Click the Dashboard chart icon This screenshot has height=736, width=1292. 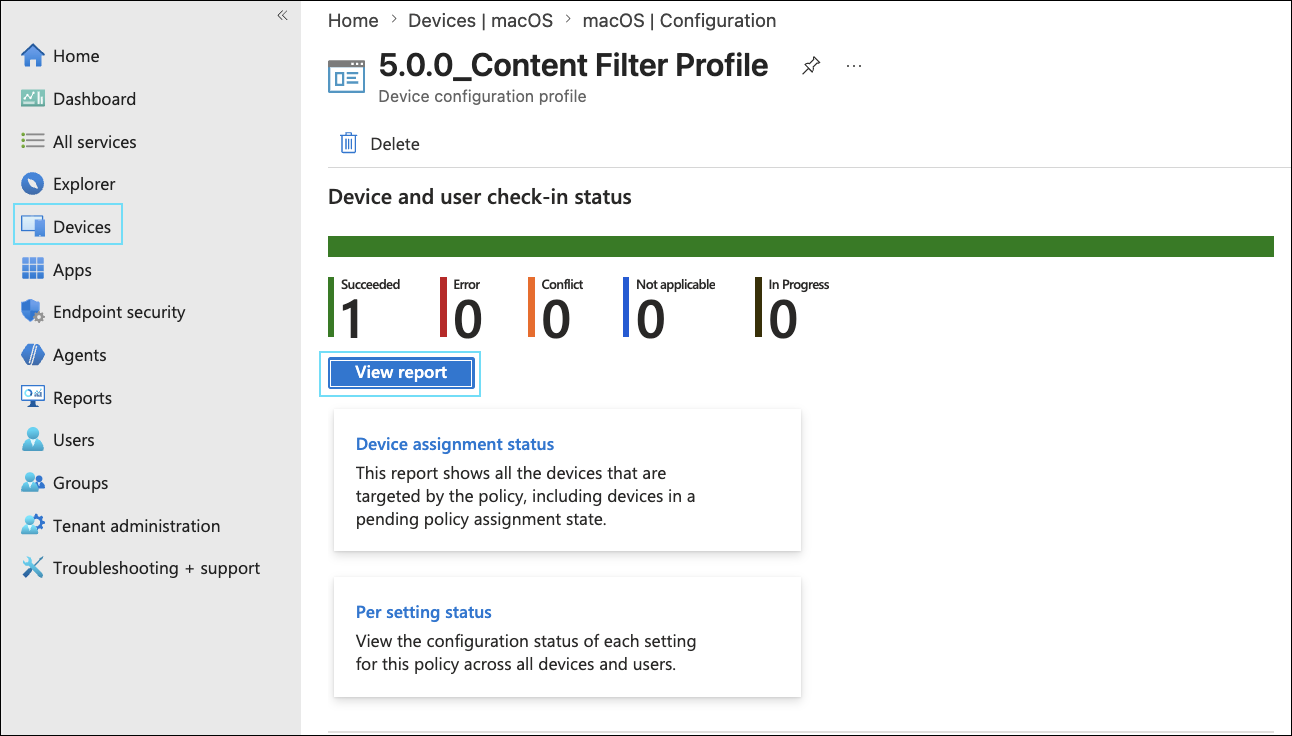[x=33, y=98]
